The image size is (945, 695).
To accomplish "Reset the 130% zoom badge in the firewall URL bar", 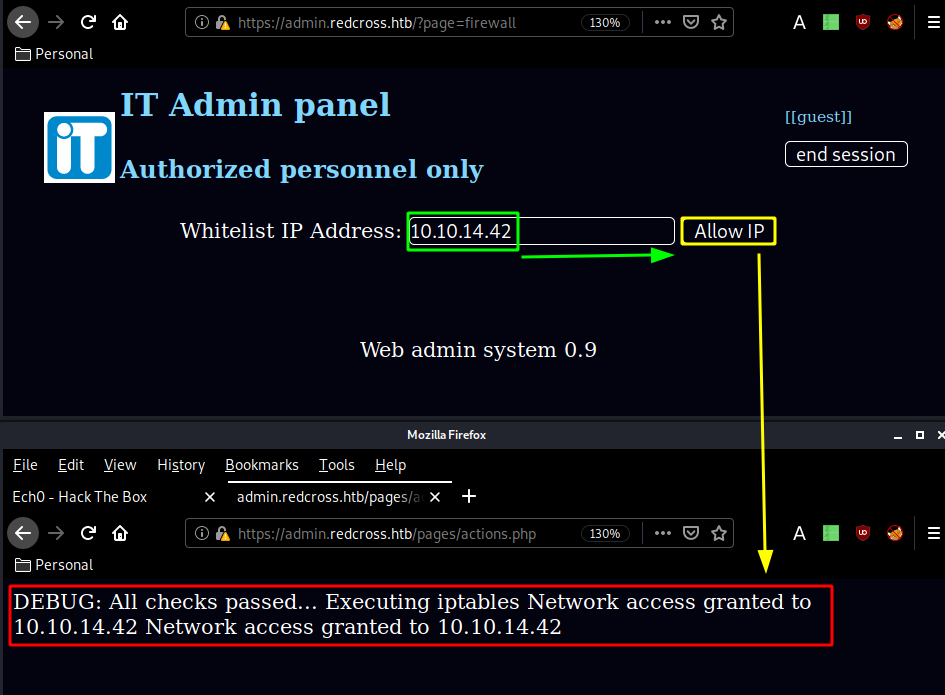I will 605,22.
